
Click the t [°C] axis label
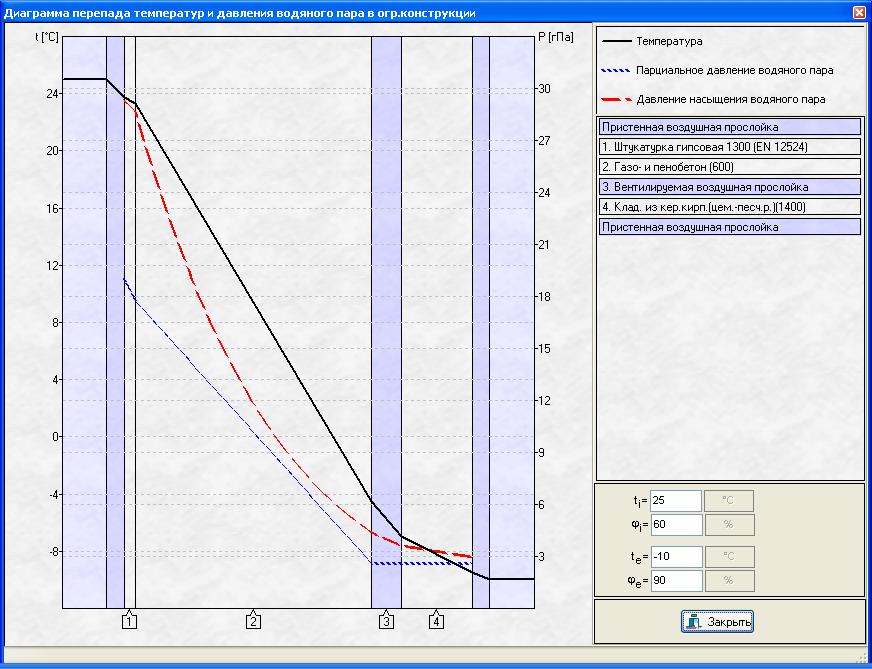coord(47,37)
